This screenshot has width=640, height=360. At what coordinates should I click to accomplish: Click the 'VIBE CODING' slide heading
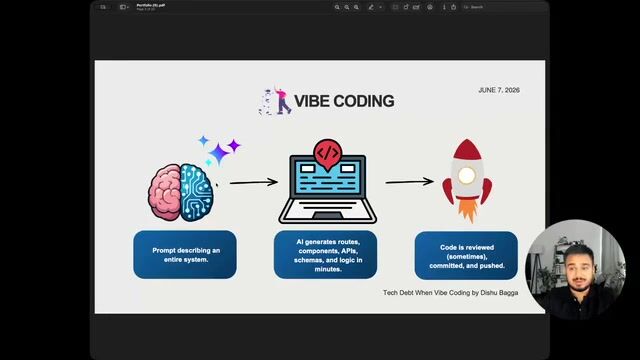coord(344,101)
